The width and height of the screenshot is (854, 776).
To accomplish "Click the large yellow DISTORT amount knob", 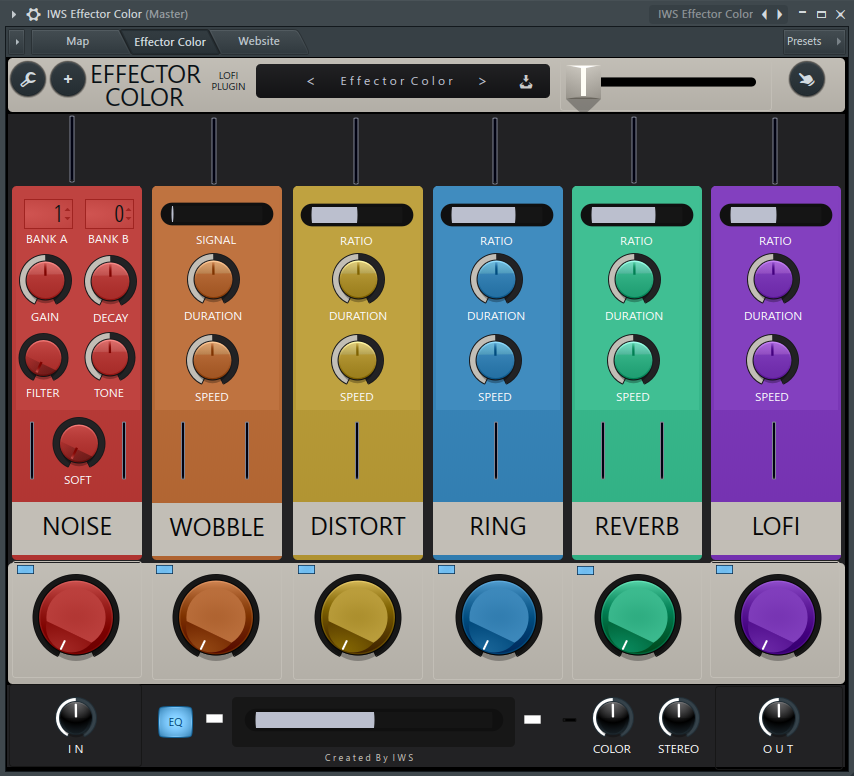I will (x=358, y=617).
